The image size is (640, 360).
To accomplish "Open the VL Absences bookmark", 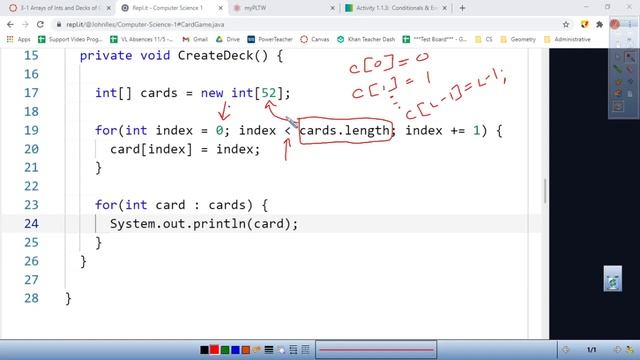I will pyautogui.click(x=142, y=39).
